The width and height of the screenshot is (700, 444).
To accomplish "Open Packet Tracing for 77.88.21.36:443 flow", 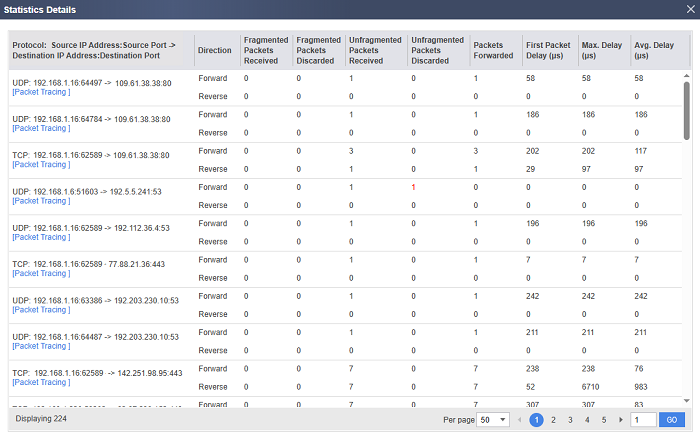I will (x=40, y=273).
